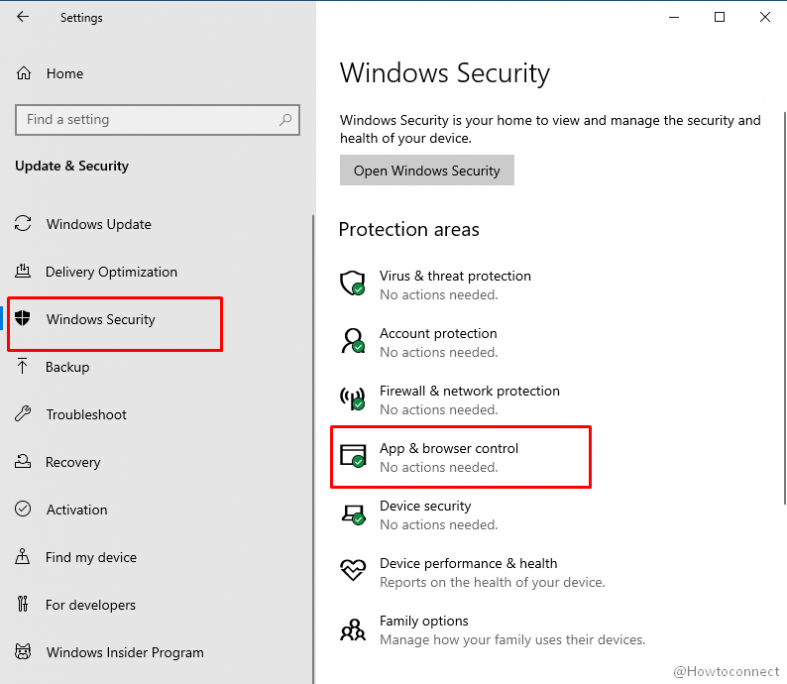
Task: Click 'Reports on the health of your device.' text
Action: click(492, 582)
